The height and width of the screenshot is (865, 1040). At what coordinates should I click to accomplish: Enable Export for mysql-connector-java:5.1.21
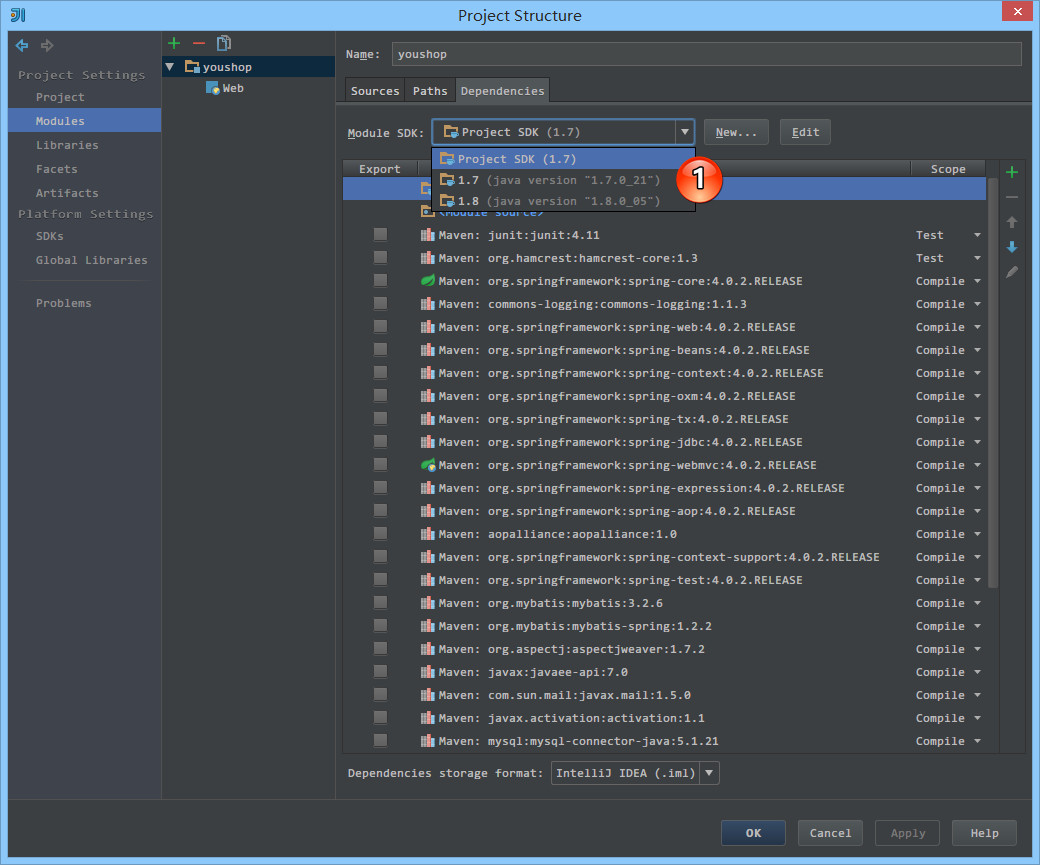380,741
